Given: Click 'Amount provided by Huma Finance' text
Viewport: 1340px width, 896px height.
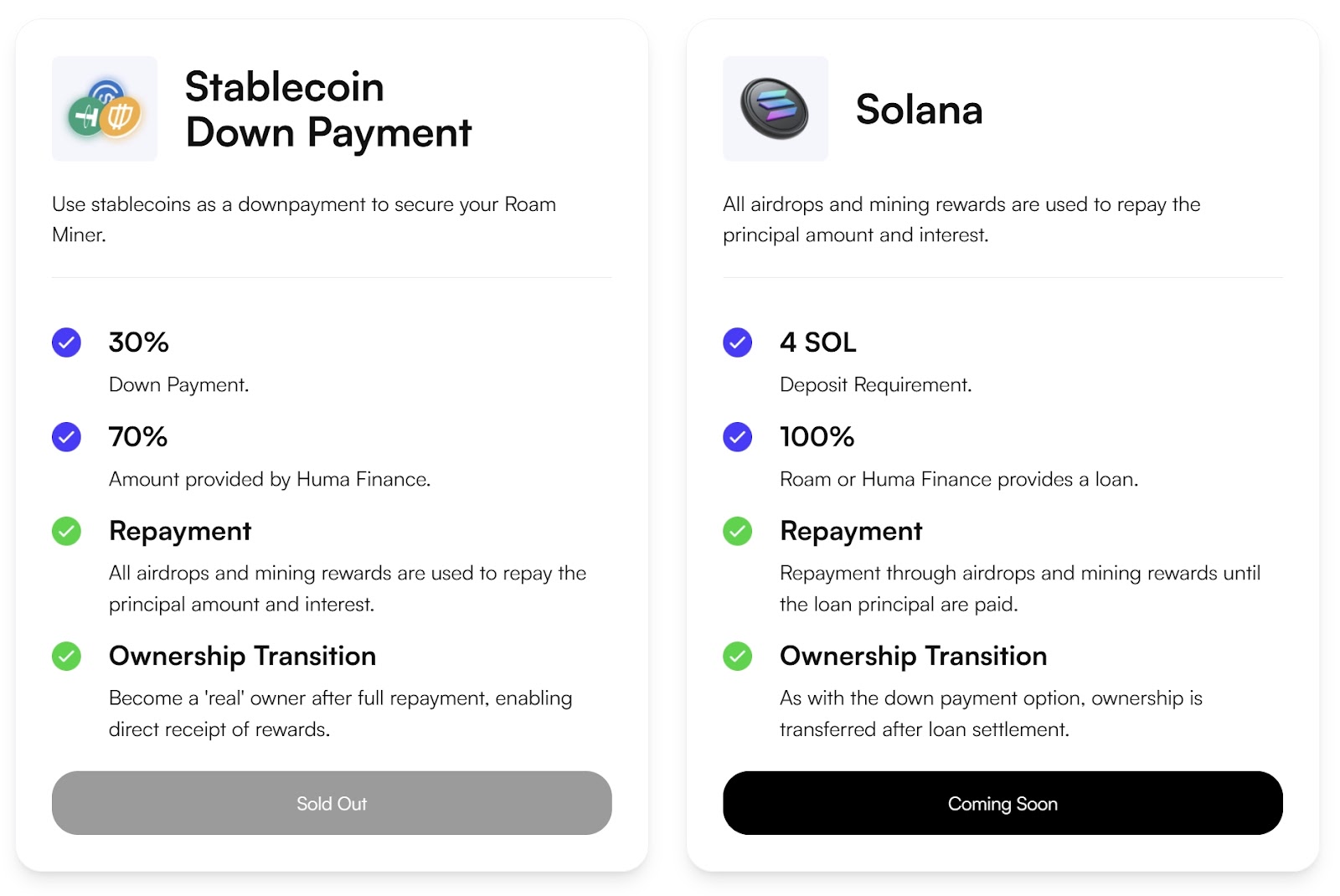Looking at the screenshot, I should point(270,479).
